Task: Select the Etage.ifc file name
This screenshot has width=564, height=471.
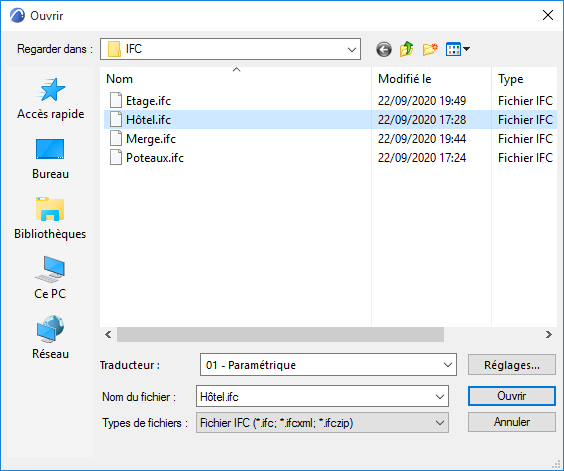Action: pos(148,101)
